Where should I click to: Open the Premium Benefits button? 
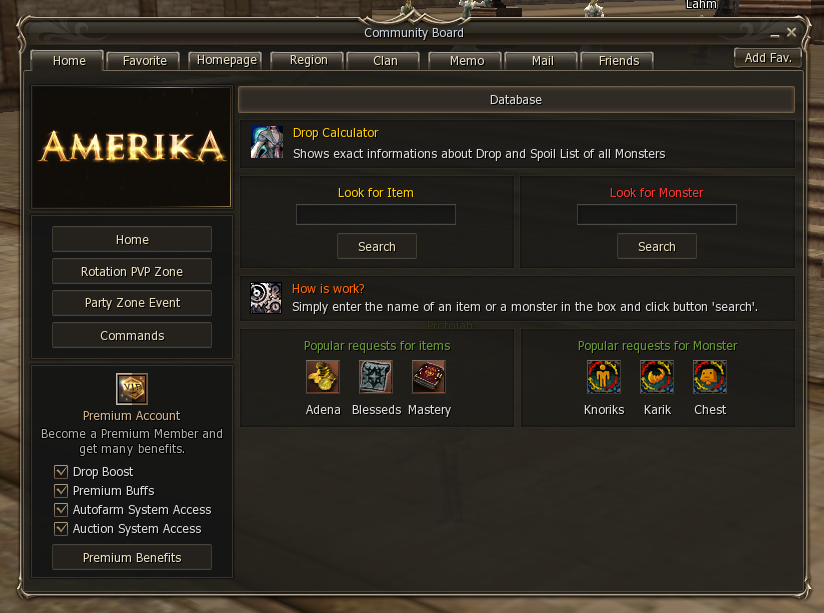(132, 557)
